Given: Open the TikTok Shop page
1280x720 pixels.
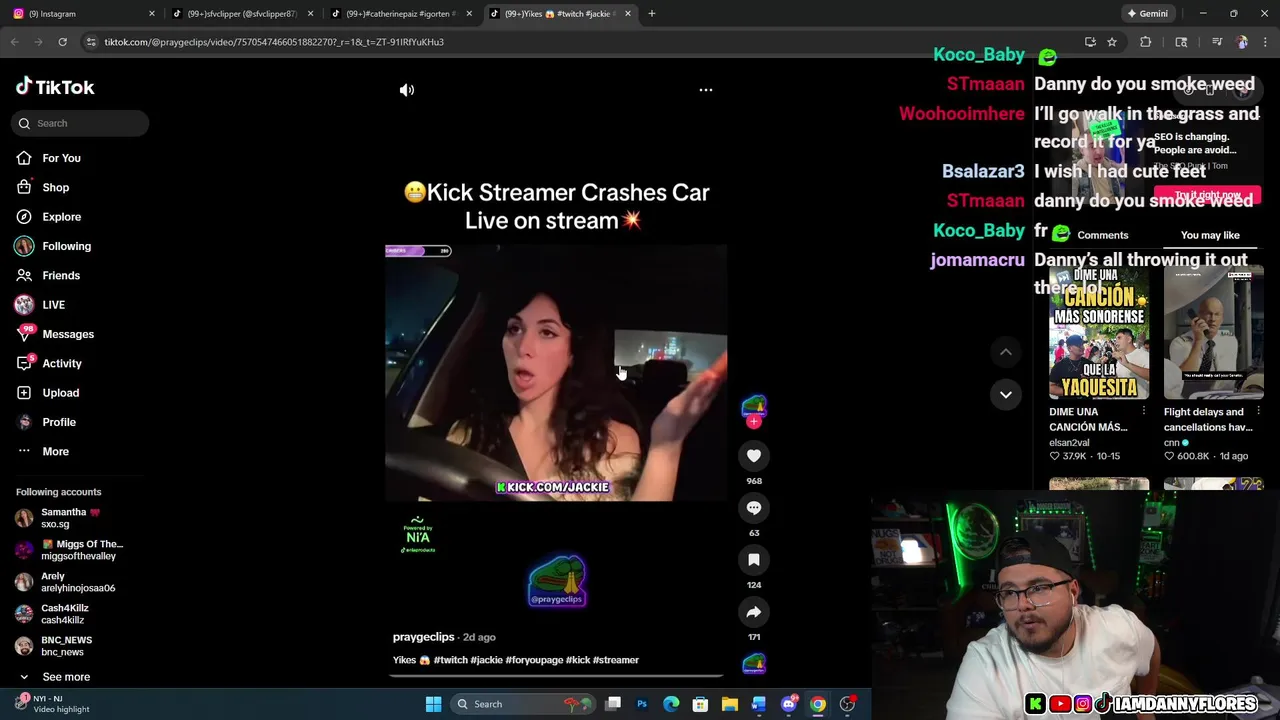Looking at the screenshot, I should [55, 187].
